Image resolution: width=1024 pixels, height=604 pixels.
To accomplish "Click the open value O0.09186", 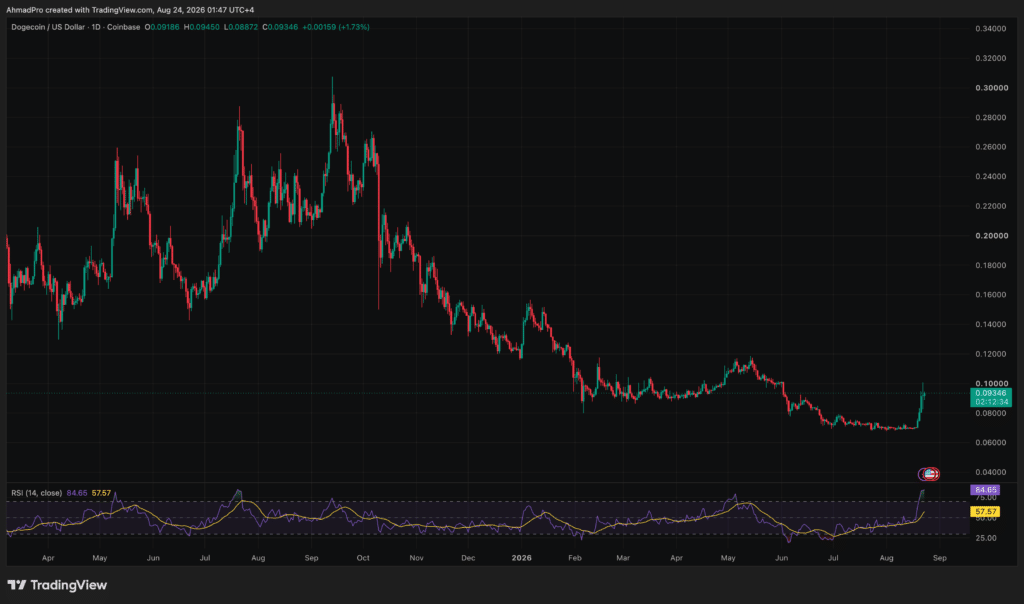I will [x=163, y=27].
